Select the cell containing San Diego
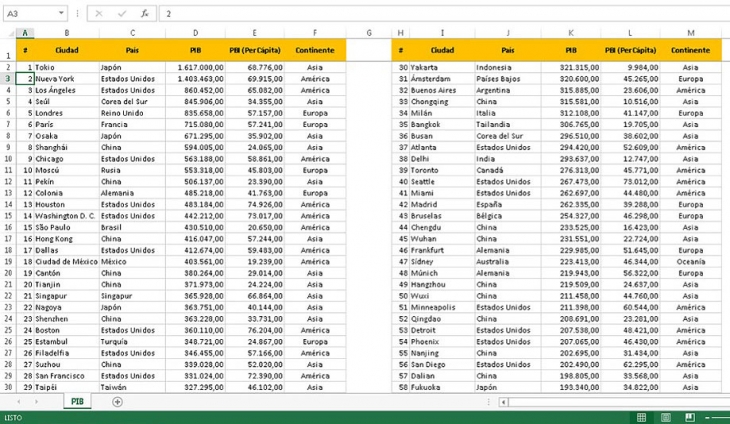Viewport: 730px width, 424px height. tap(442, 364)
